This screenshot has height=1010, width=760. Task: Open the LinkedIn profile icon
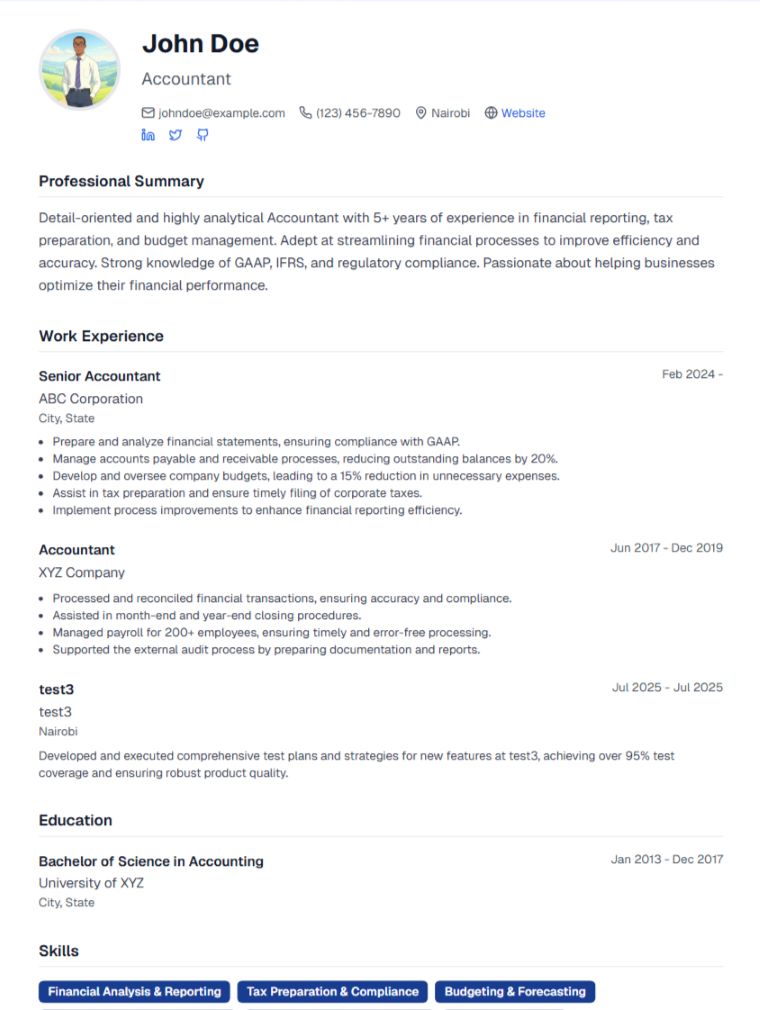pos(148,135)
